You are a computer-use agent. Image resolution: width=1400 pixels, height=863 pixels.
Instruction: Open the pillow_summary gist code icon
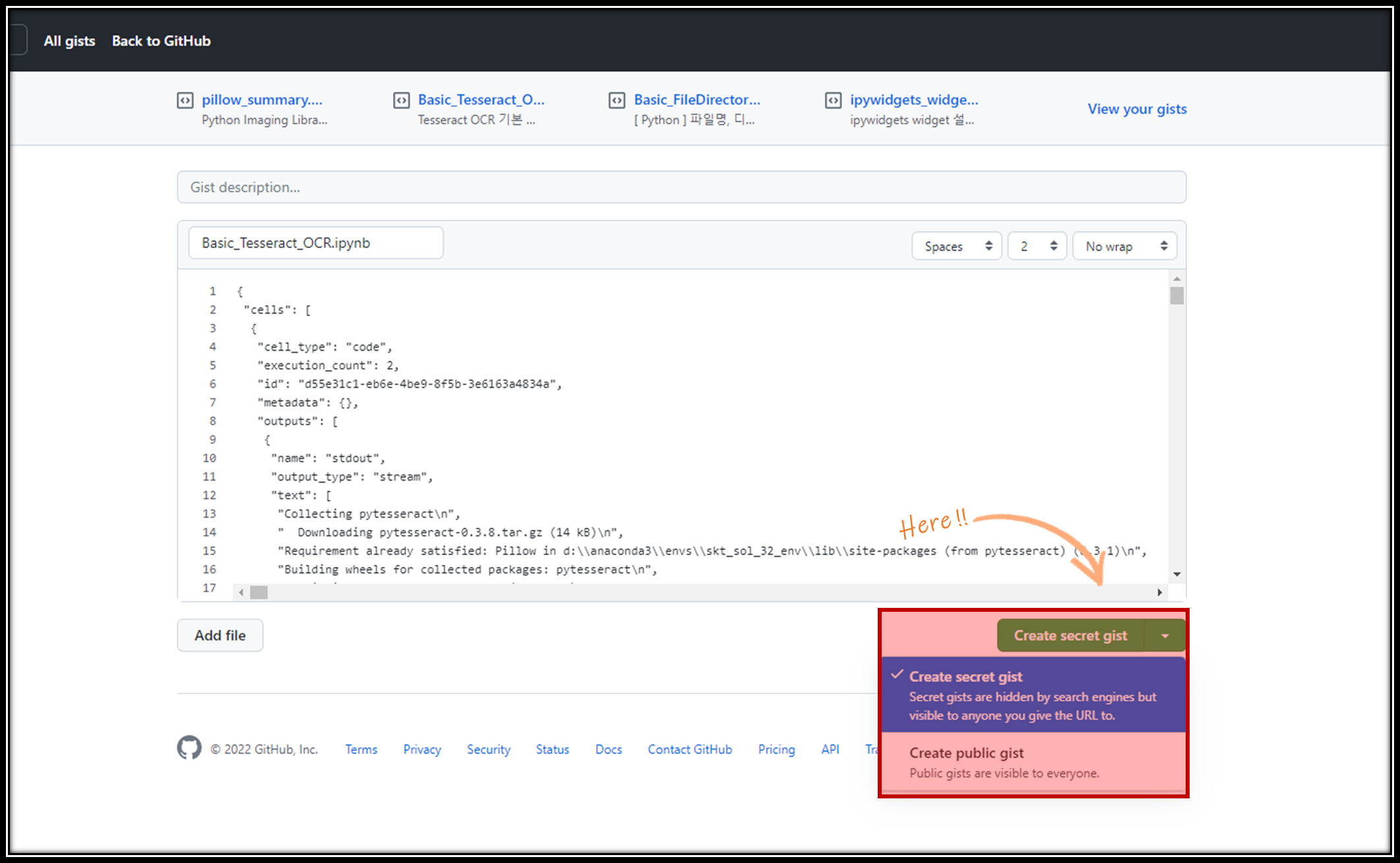pos(185,100)
